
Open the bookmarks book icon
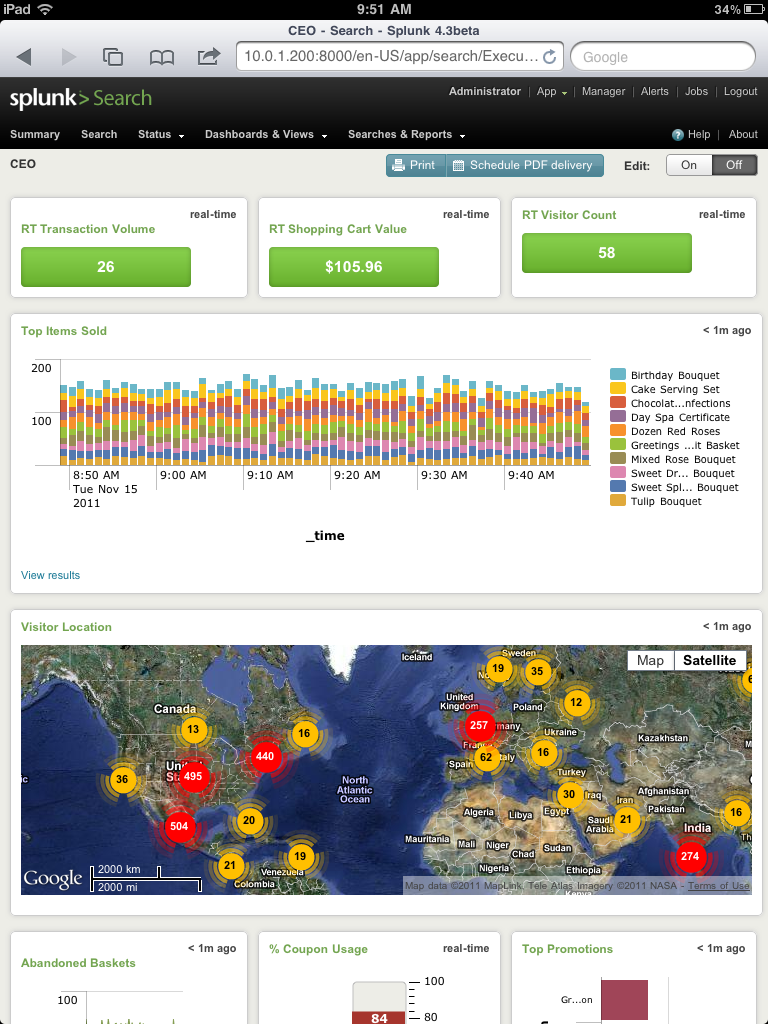161,57
